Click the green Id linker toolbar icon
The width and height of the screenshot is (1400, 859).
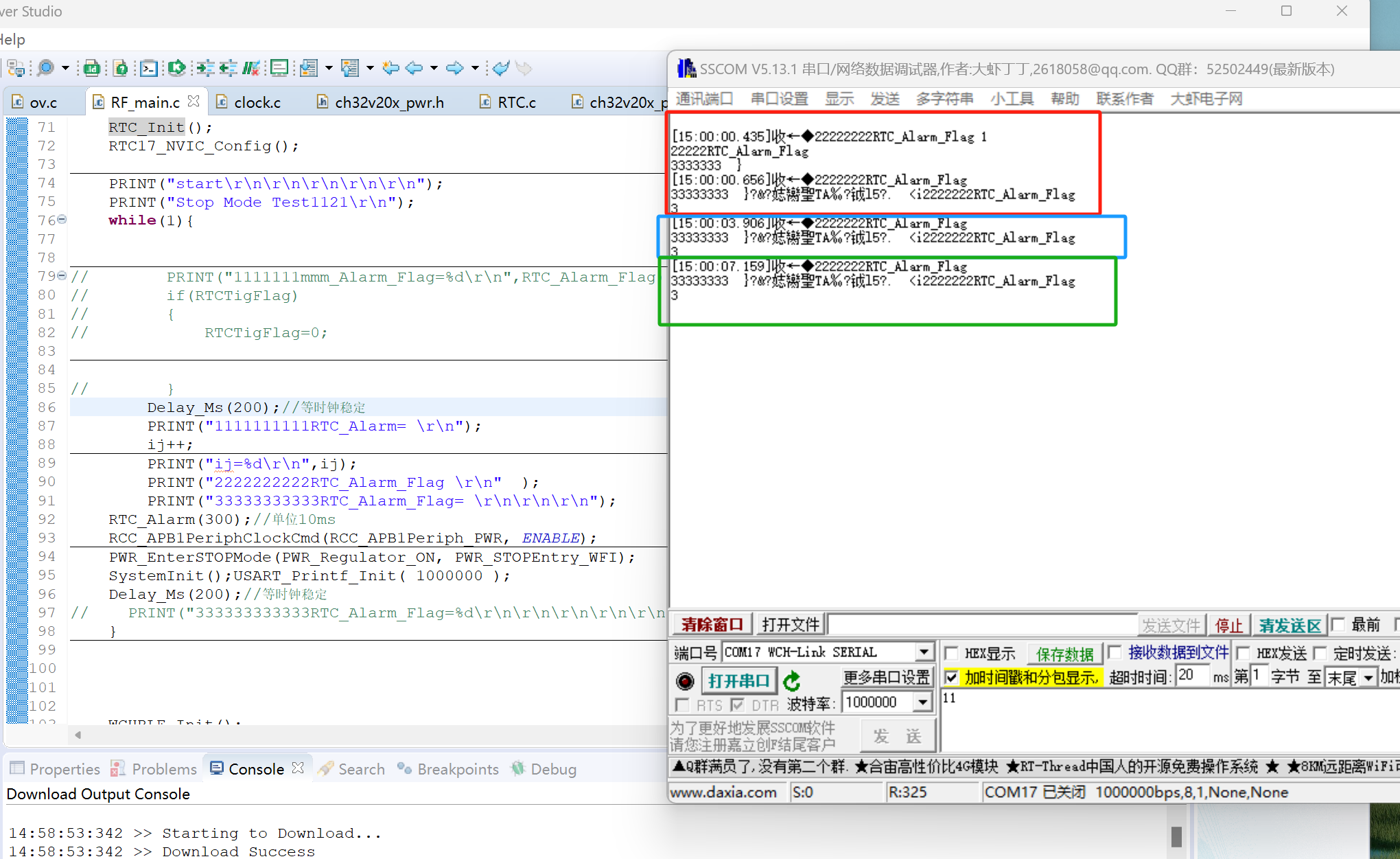[92, 68]
